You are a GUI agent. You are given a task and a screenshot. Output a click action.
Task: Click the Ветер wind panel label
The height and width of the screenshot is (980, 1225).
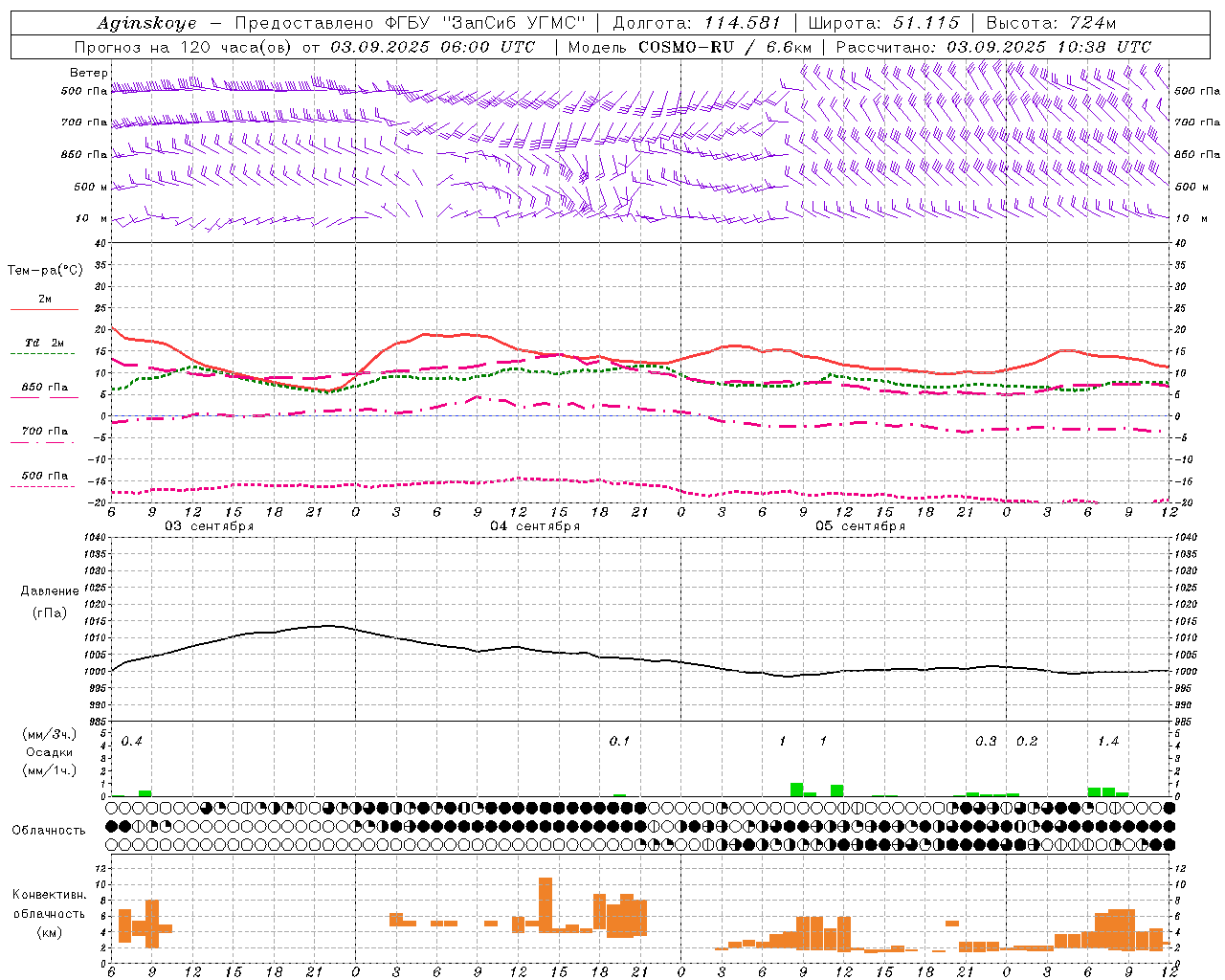point(89,73)
